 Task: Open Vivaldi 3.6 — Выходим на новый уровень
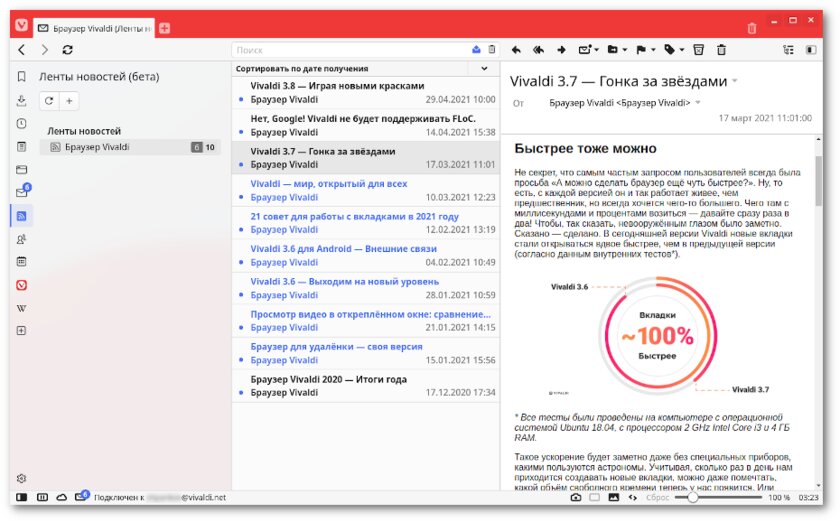(x=365, y=288)
